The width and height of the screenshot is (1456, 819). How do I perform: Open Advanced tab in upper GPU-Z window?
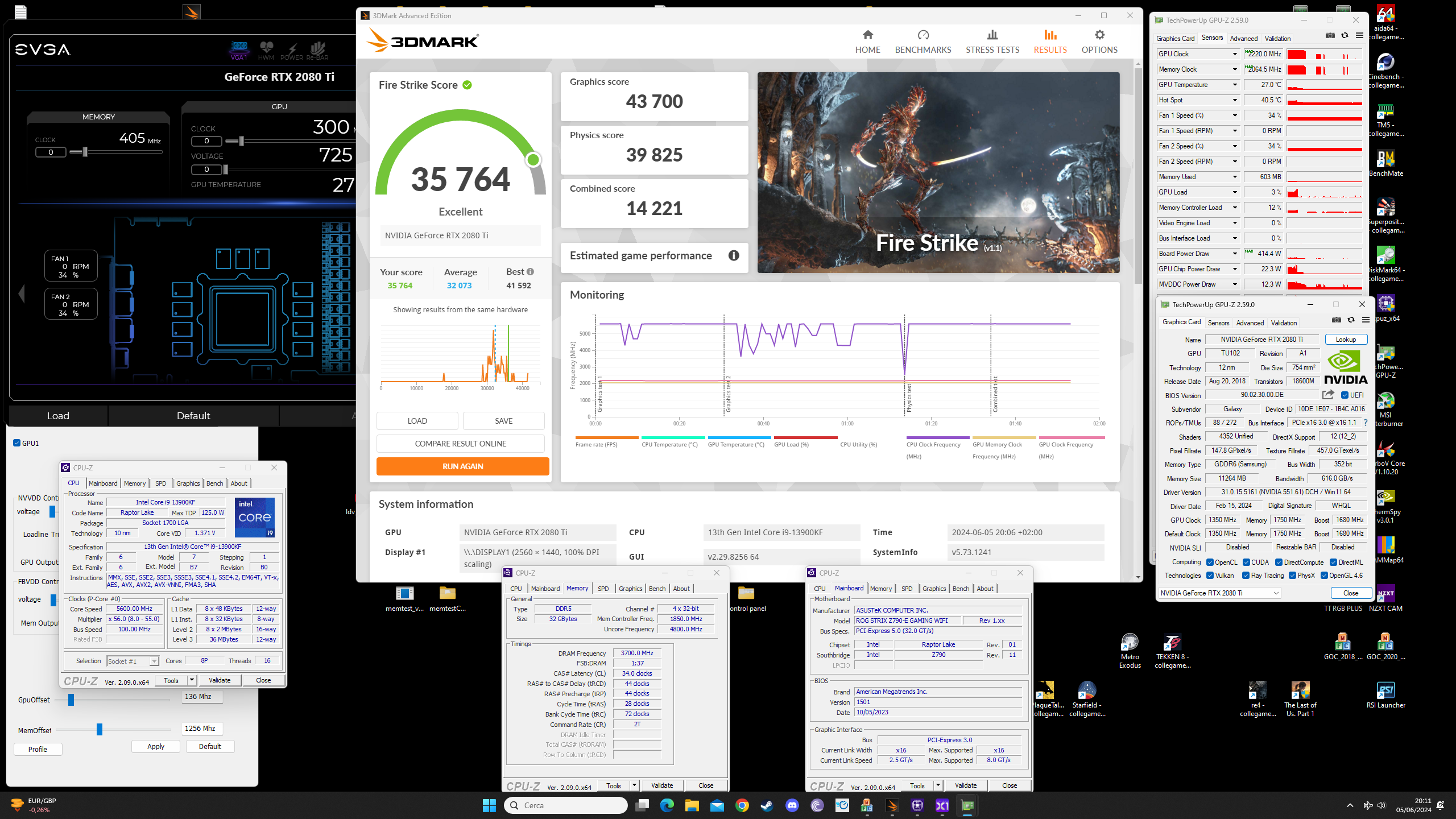pos(1243,38)
